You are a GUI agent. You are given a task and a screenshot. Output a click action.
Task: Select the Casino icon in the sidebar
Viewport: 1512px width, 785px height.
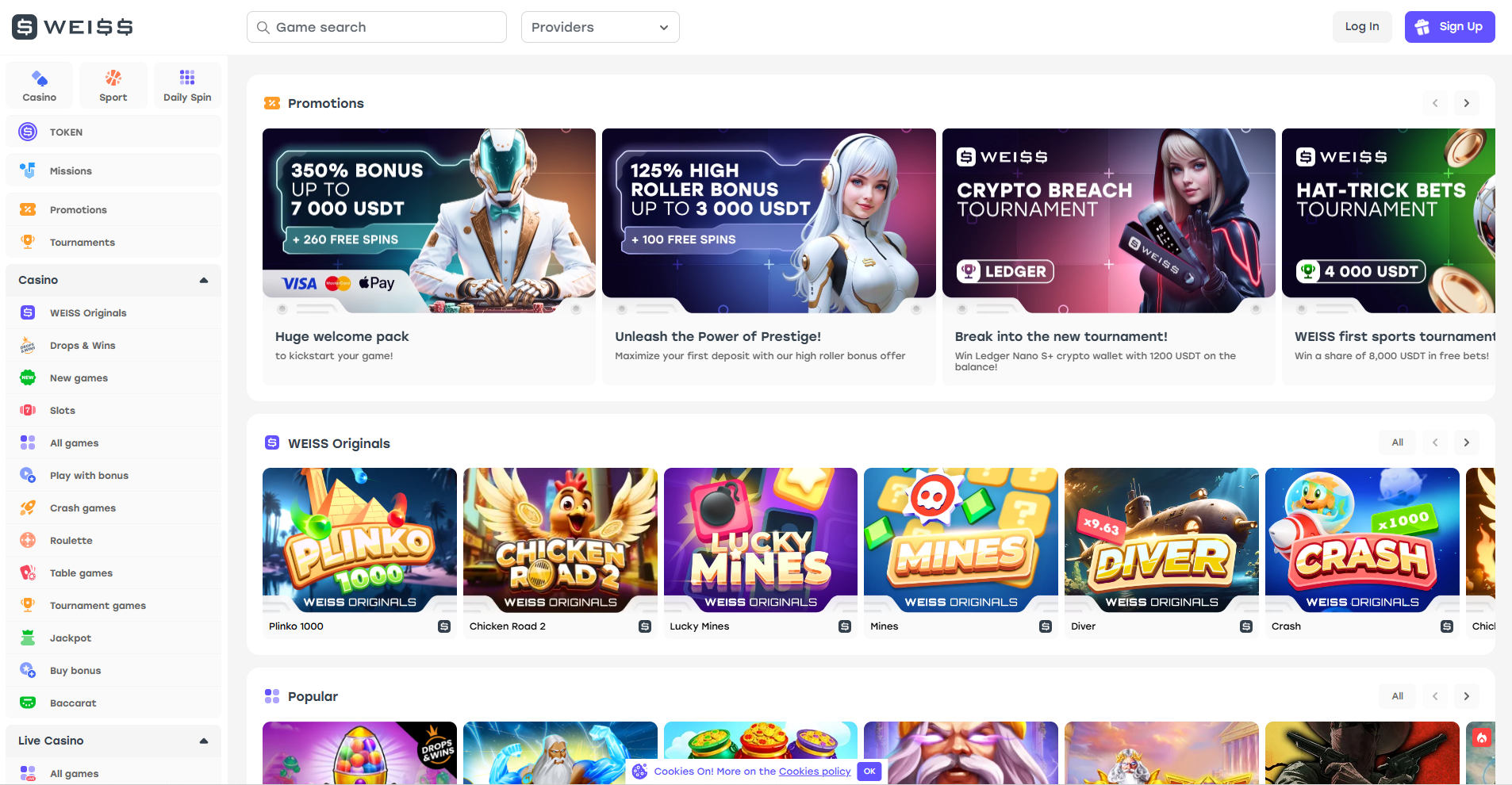(39, 78)
